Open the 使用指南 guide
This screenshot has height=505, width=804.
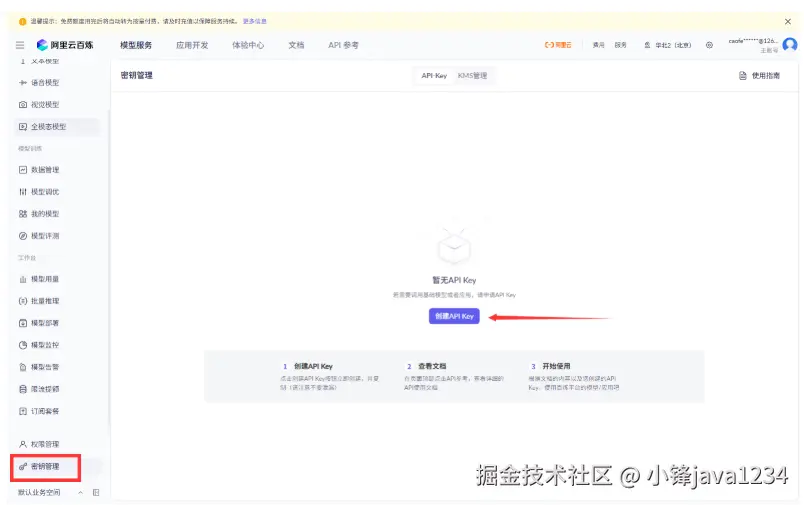point(759,76)
